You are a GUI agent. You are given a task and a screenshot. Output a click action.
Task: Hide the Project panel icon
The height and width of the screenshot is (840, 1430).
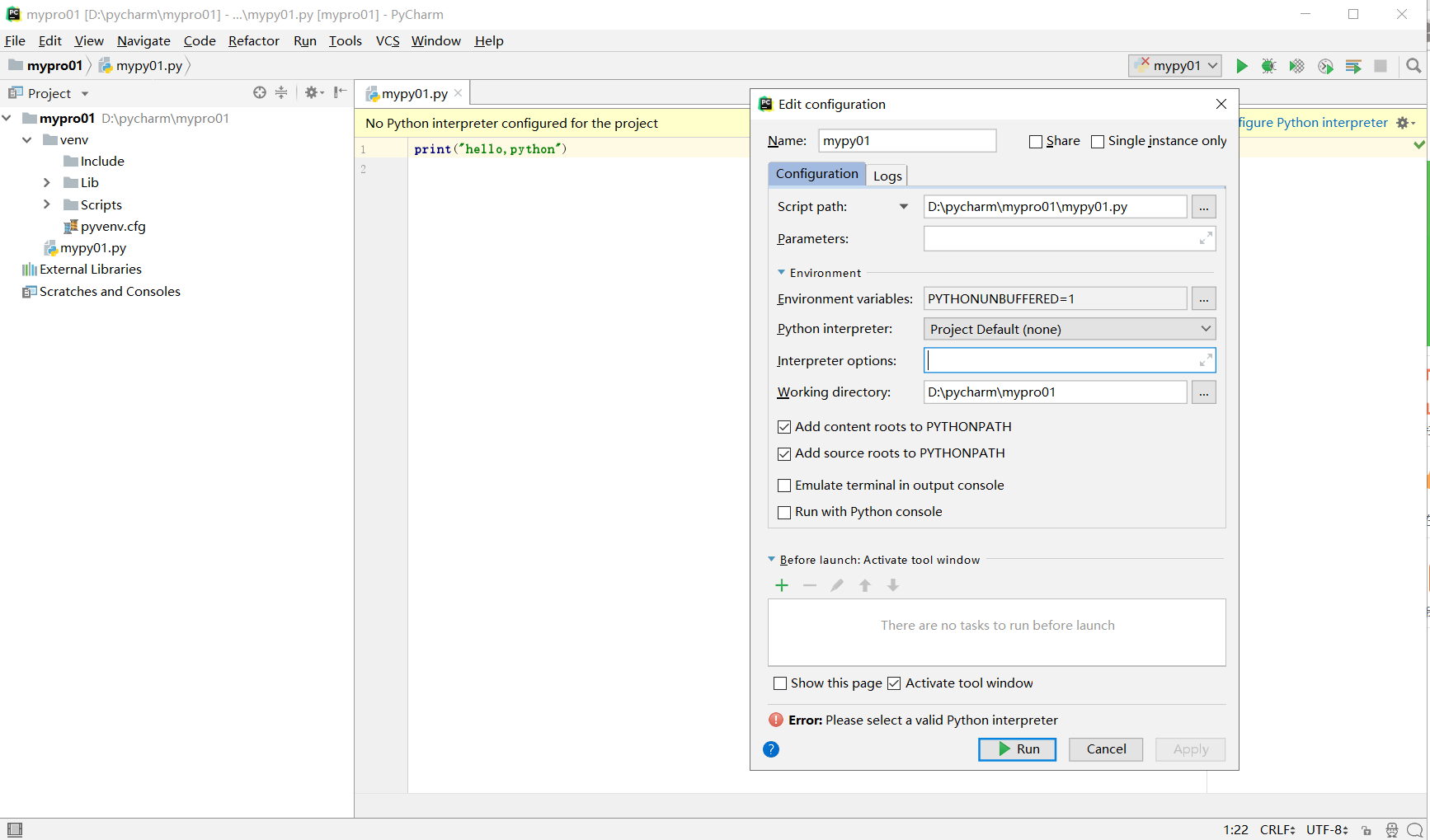click(340, 92)
